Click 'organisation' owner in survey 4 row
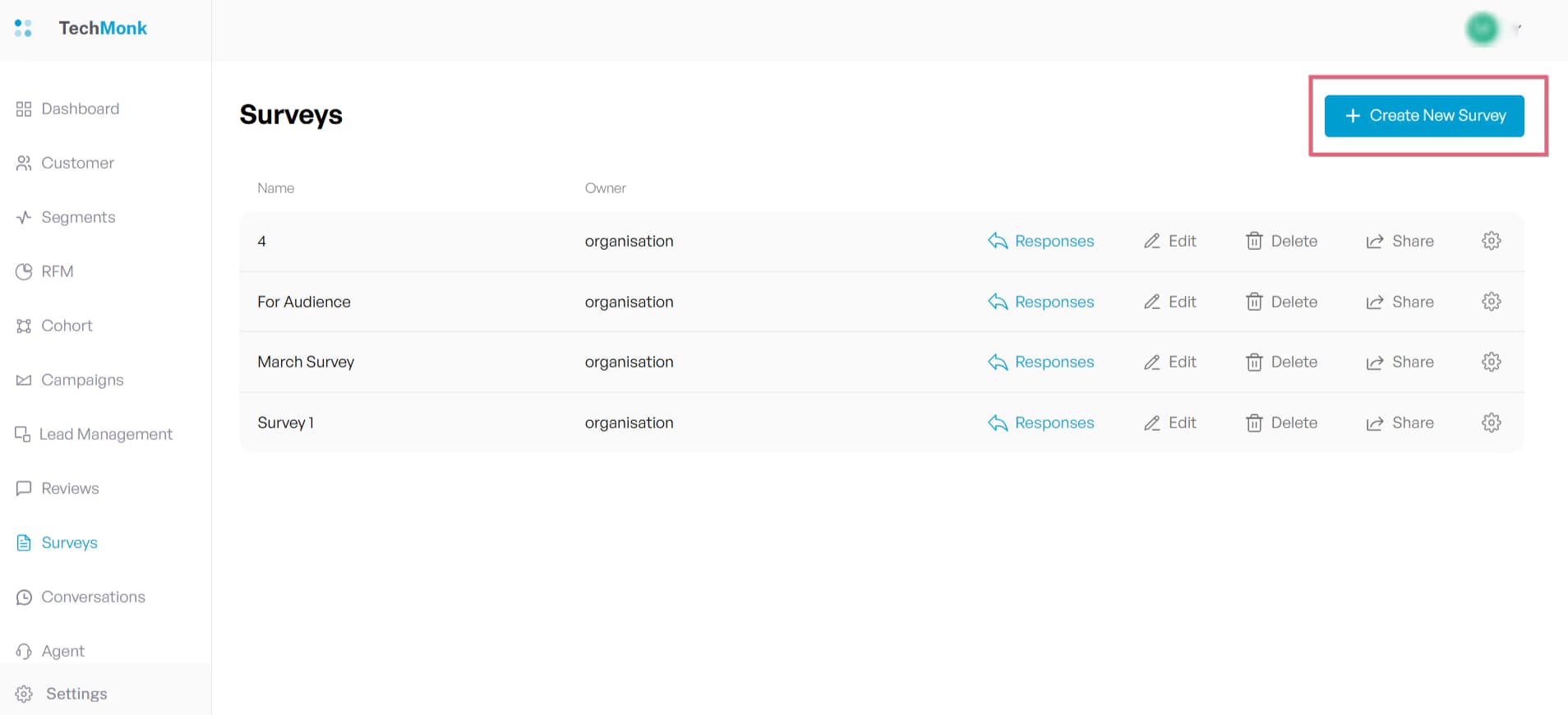 pos(630,241)
